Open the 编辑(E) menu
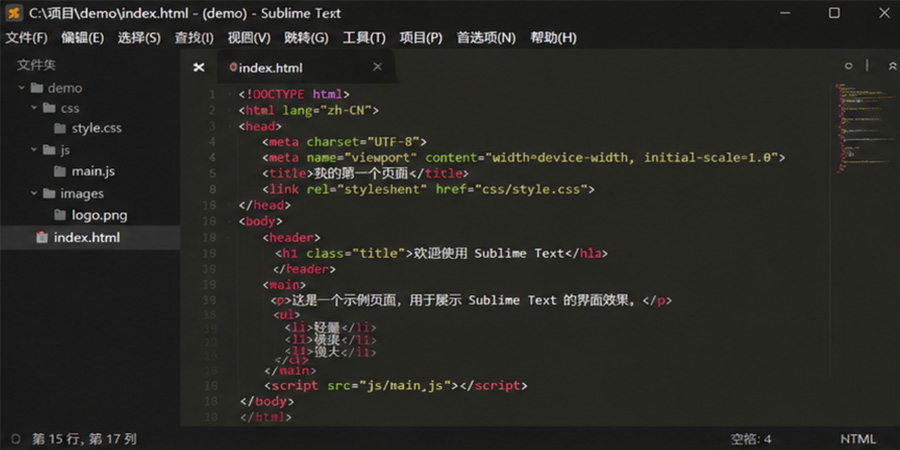 click(x=82, y=38)
